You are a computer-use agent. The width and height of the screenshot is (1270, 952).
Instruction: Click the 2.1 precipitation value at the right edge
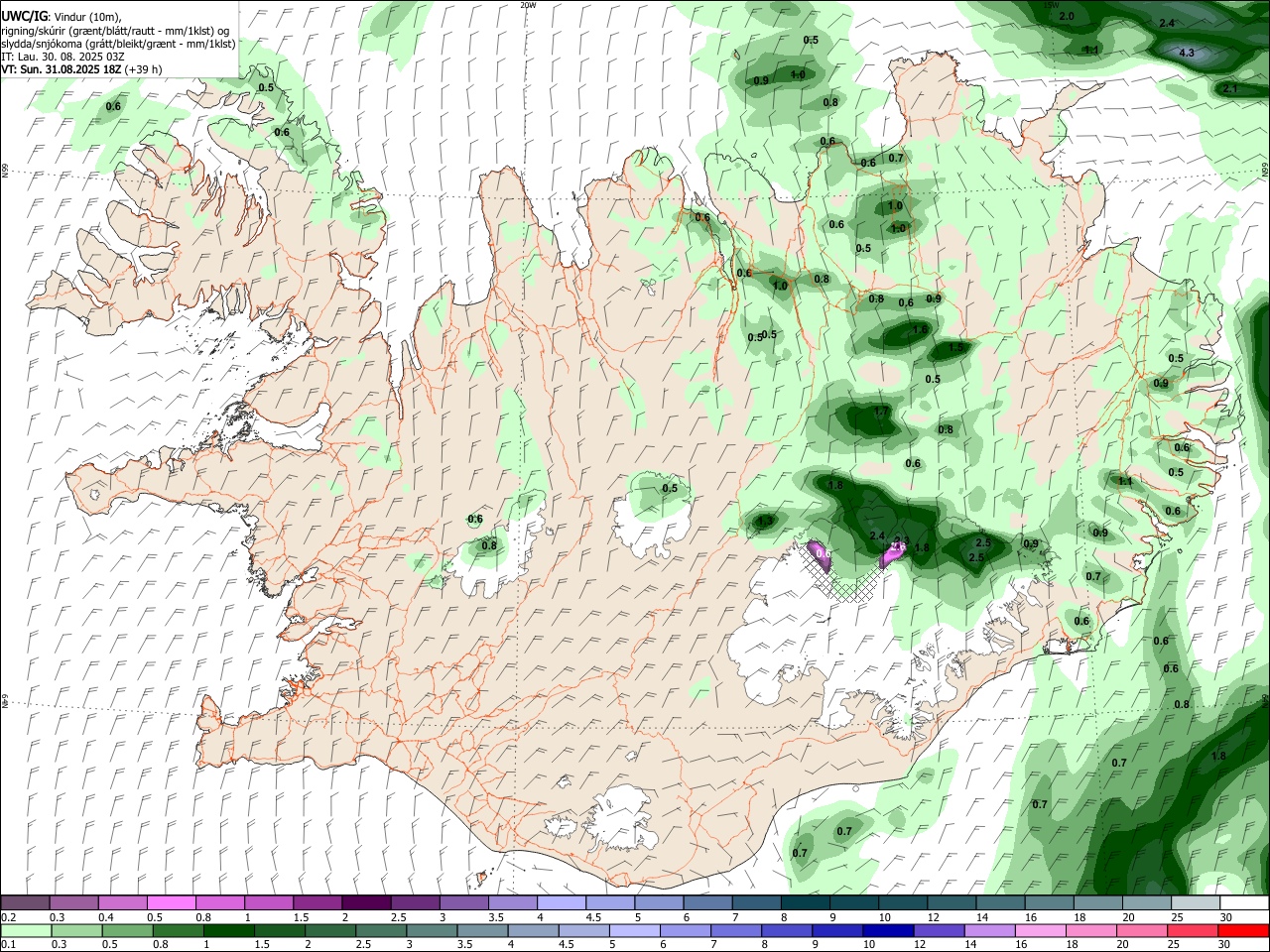[x=1230, y=89]
